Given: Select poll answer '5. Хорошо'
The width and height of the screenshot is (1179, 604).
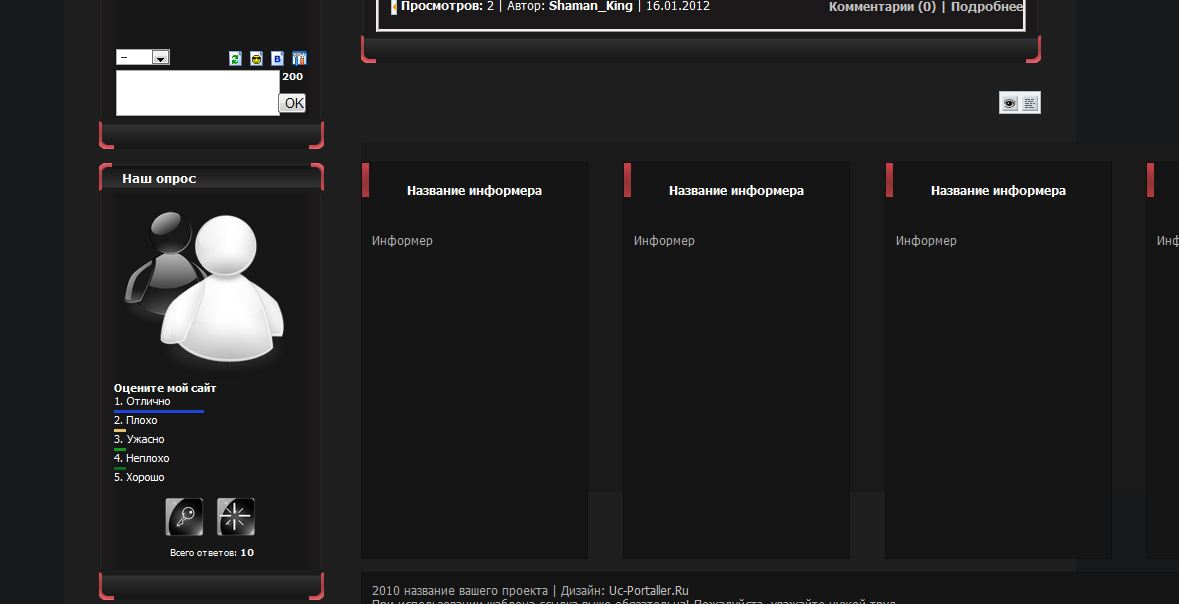Looking at the screenshot, I should 139,477.
